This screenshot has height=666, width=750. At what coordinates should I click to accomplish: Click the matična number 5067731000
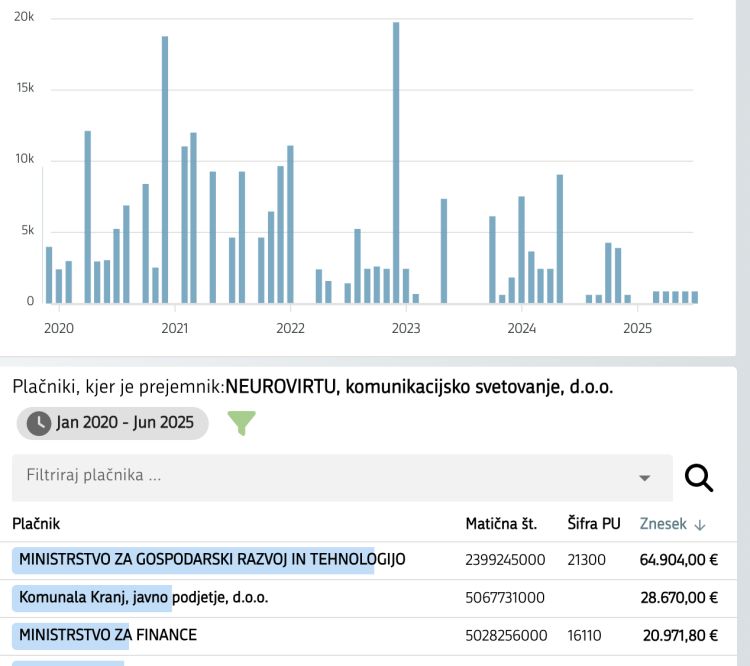tap(505, 598)
